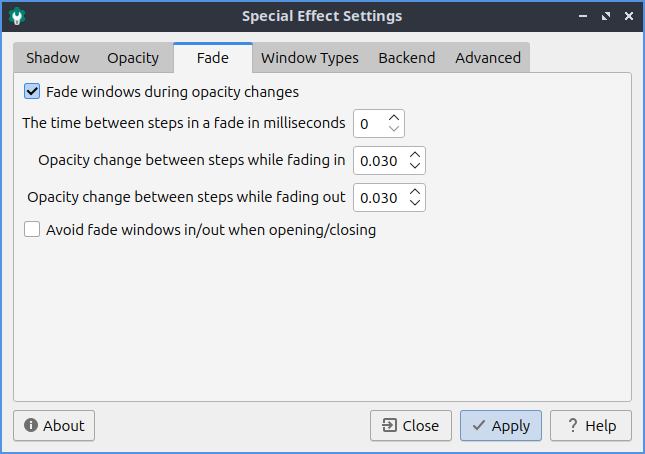Select the Advanced tab
This screenshot has height=454, width=645.
tap(488, 58)
